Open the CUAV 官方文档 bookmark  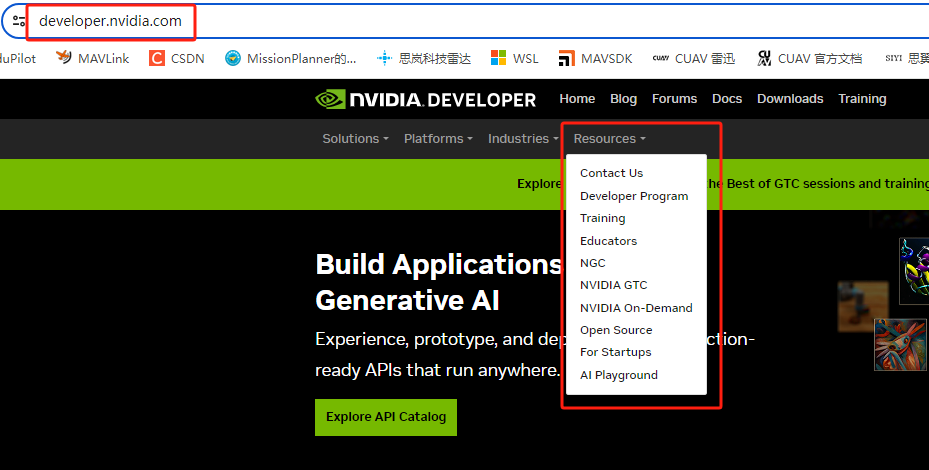coord(809,58)
